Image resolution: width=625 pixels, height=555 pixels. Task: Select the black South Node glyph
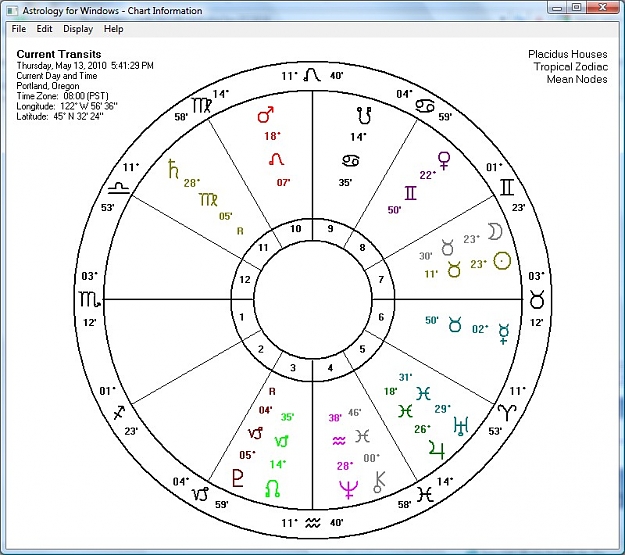(x=364, y=115)
